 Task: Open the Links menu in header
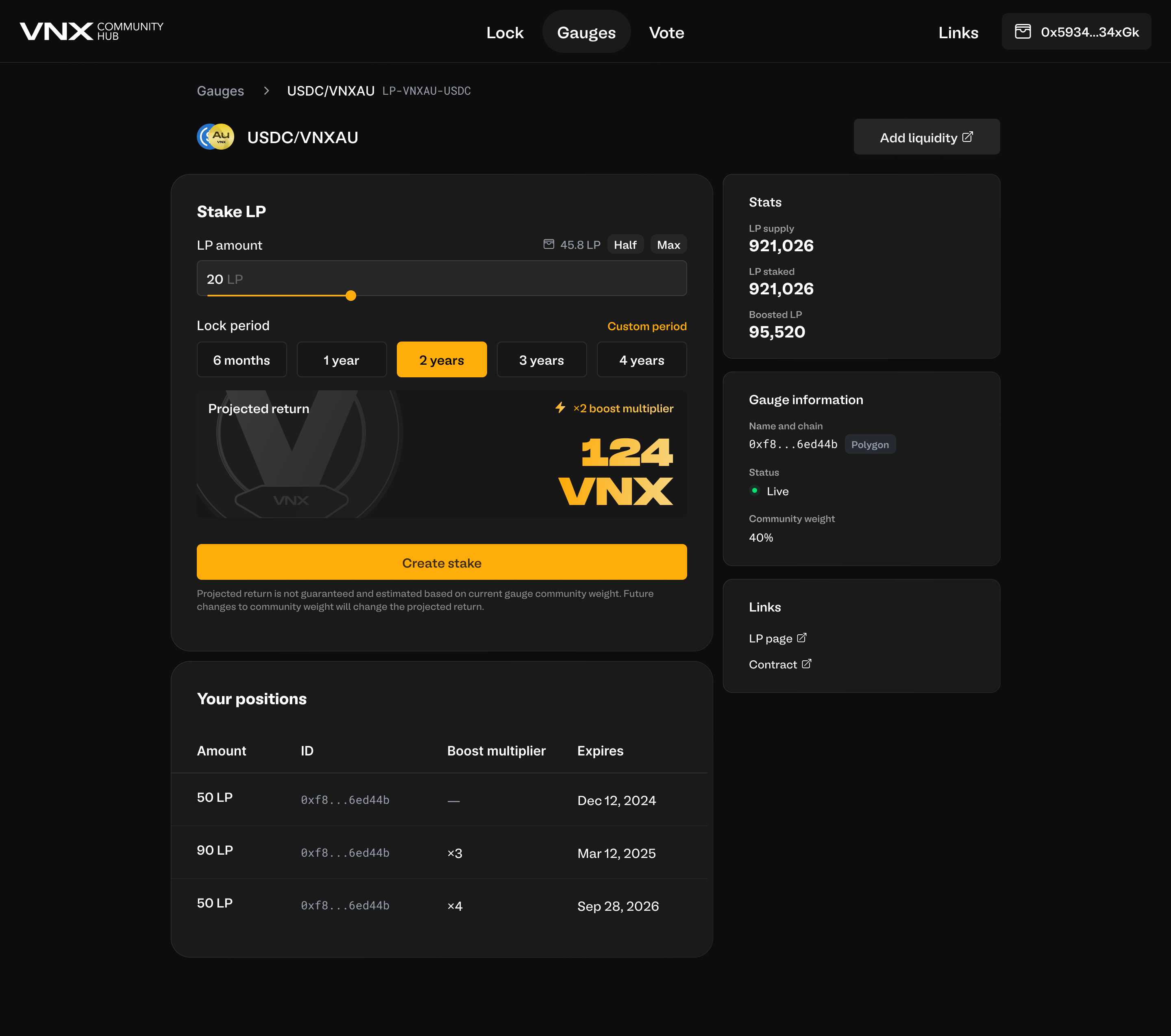[x=958, y=33]
